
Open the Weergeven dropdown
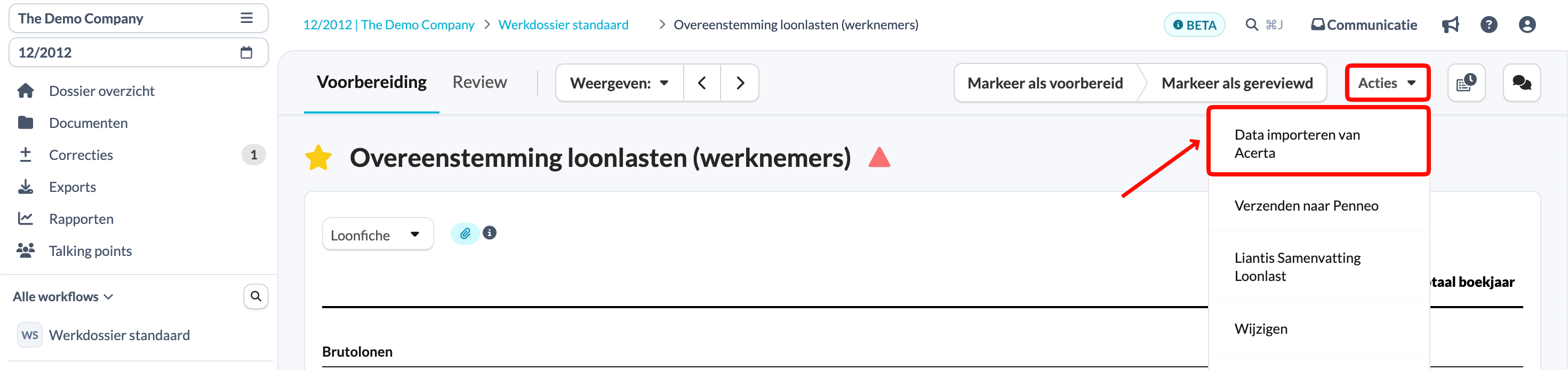[620, 83]
